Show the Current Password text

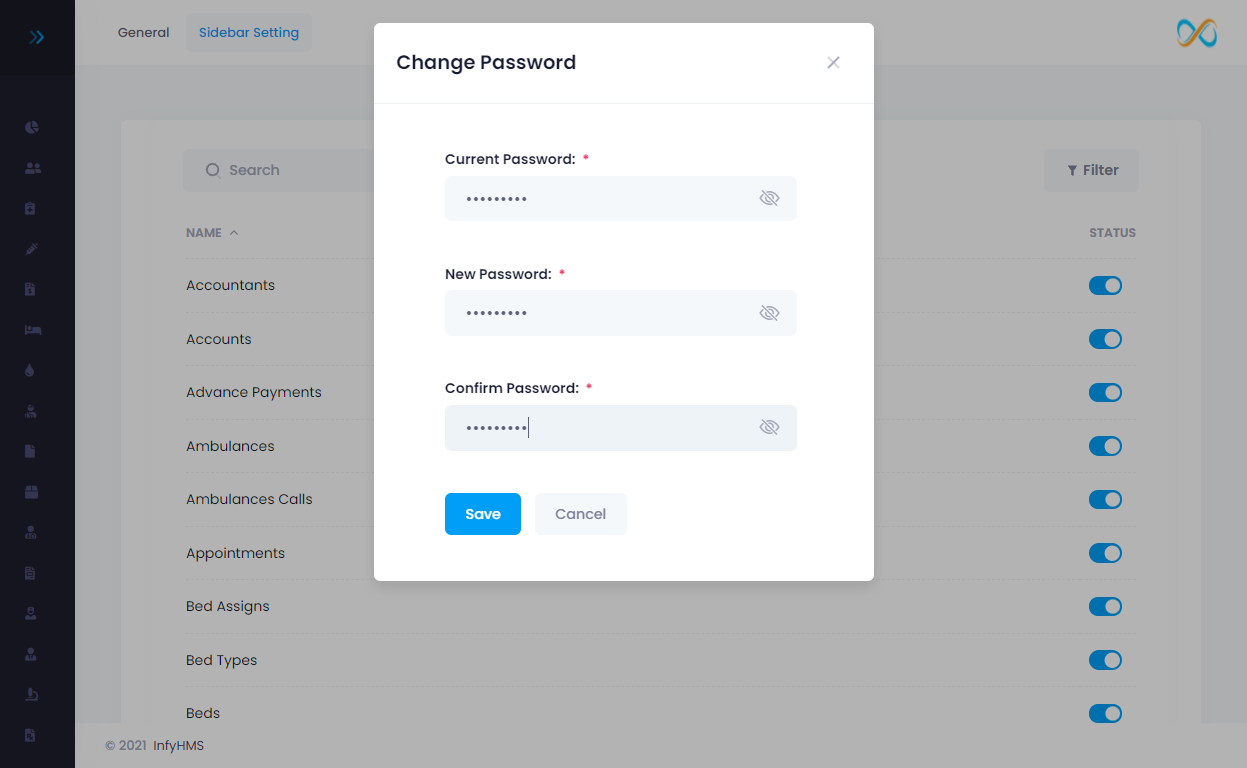[x=769, y=198]
